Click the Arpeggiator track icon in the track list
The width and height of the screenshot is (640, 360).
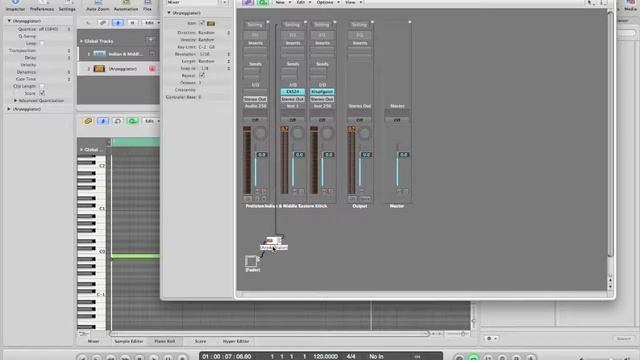pyautogui.click(x=99, y=69)
